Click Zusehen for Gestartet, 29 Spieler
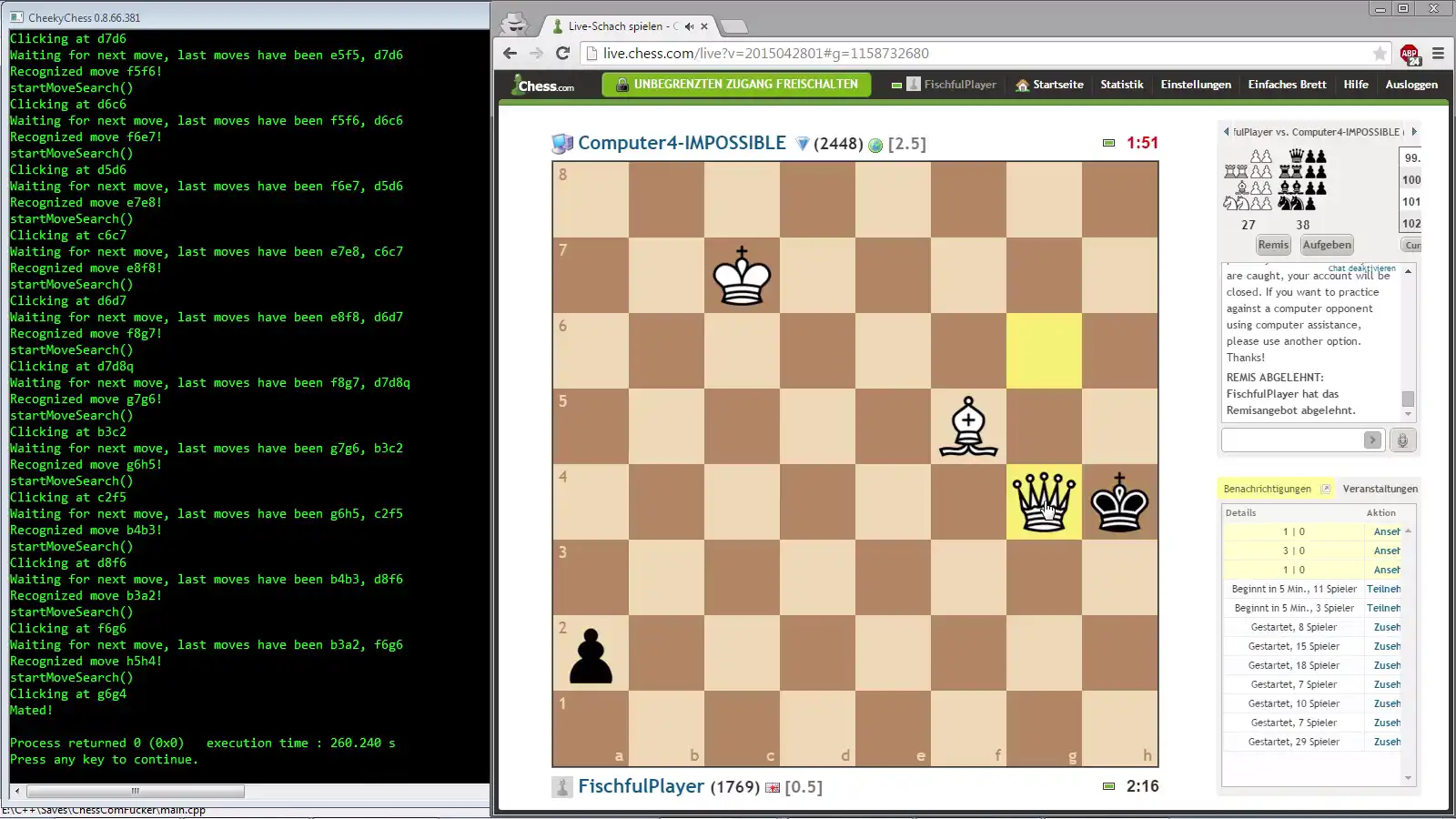Image resolution: width=1456 pixels, height=819 pixels. 1387,742
